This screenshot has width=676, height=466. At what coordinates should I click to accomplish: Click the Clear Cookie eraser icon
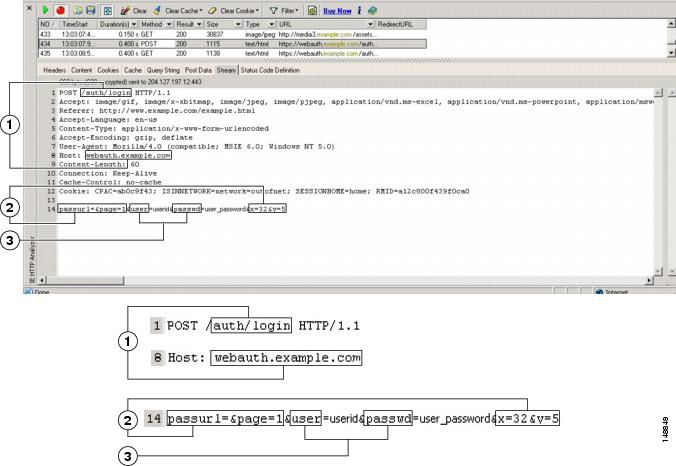click(x=212, y=10)
